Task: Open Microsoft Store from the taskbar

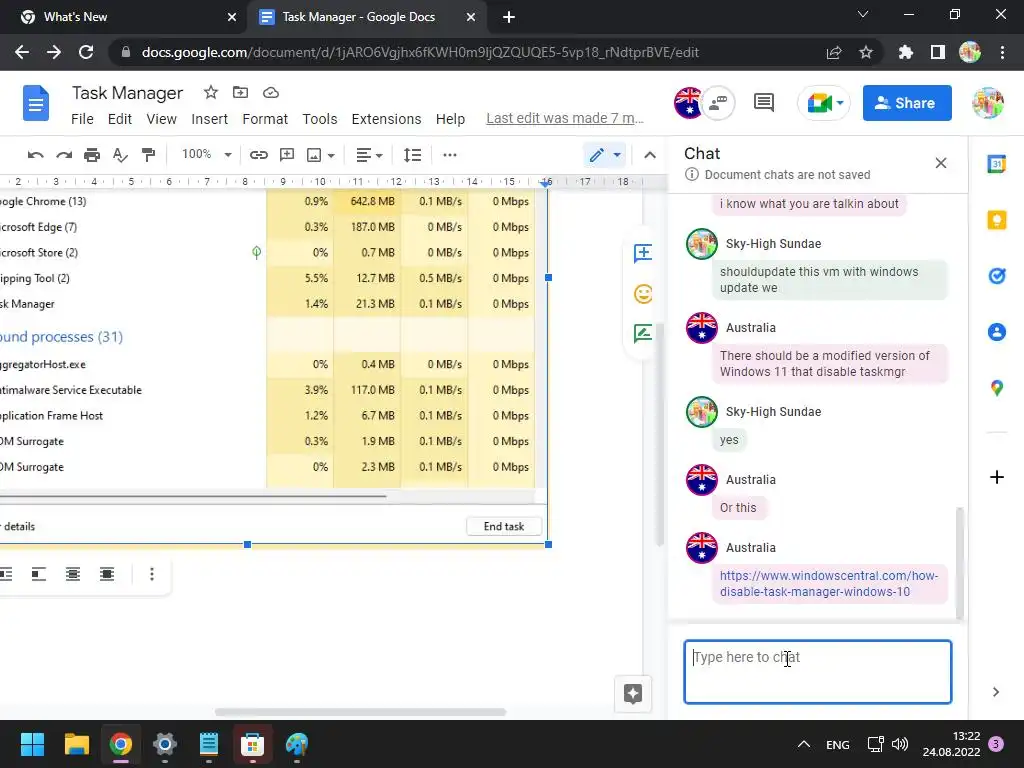Action: [x=252, y=744]
